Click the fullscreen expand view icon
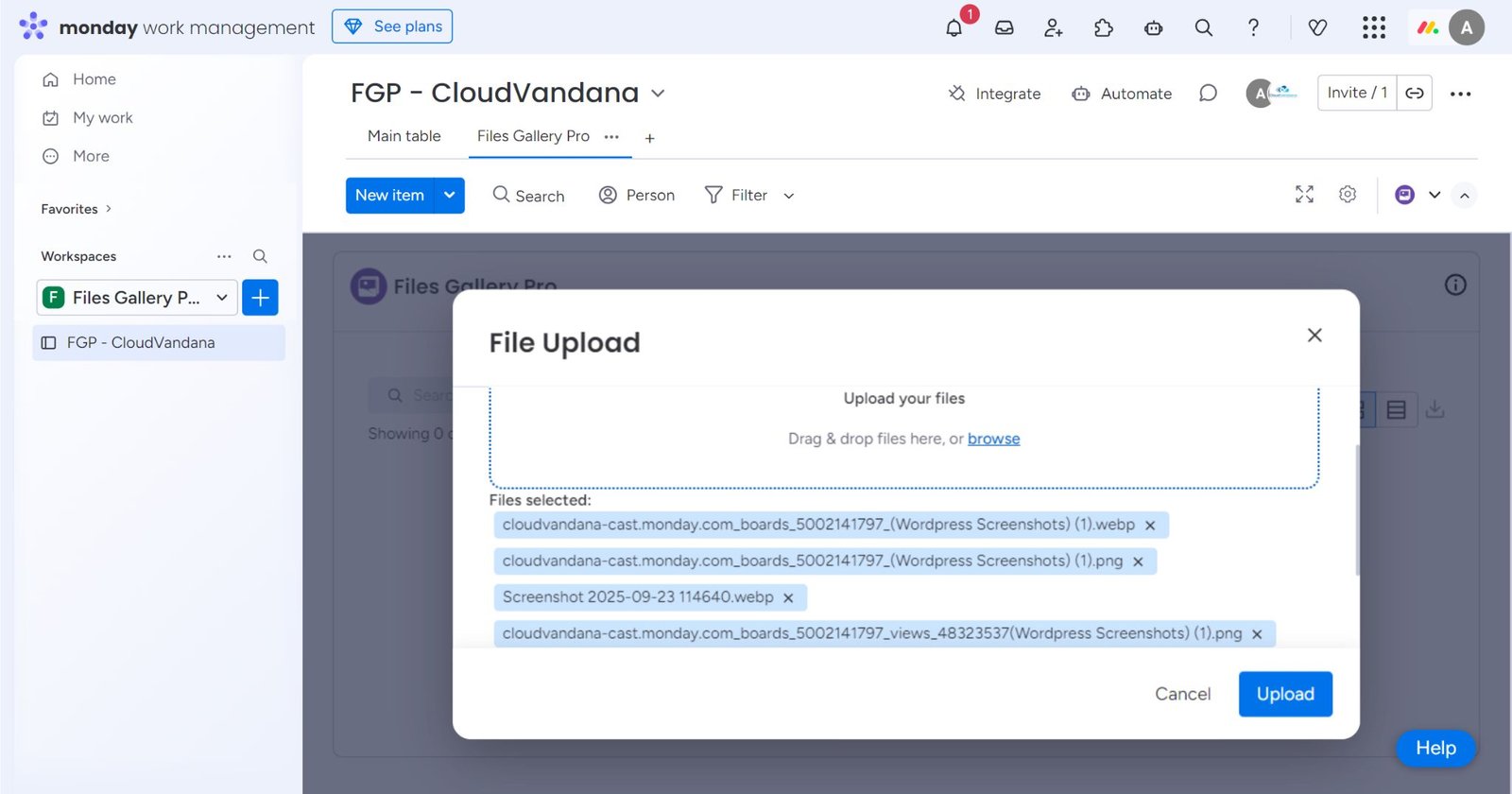The image size is (1512, 794). point(1304,195)
